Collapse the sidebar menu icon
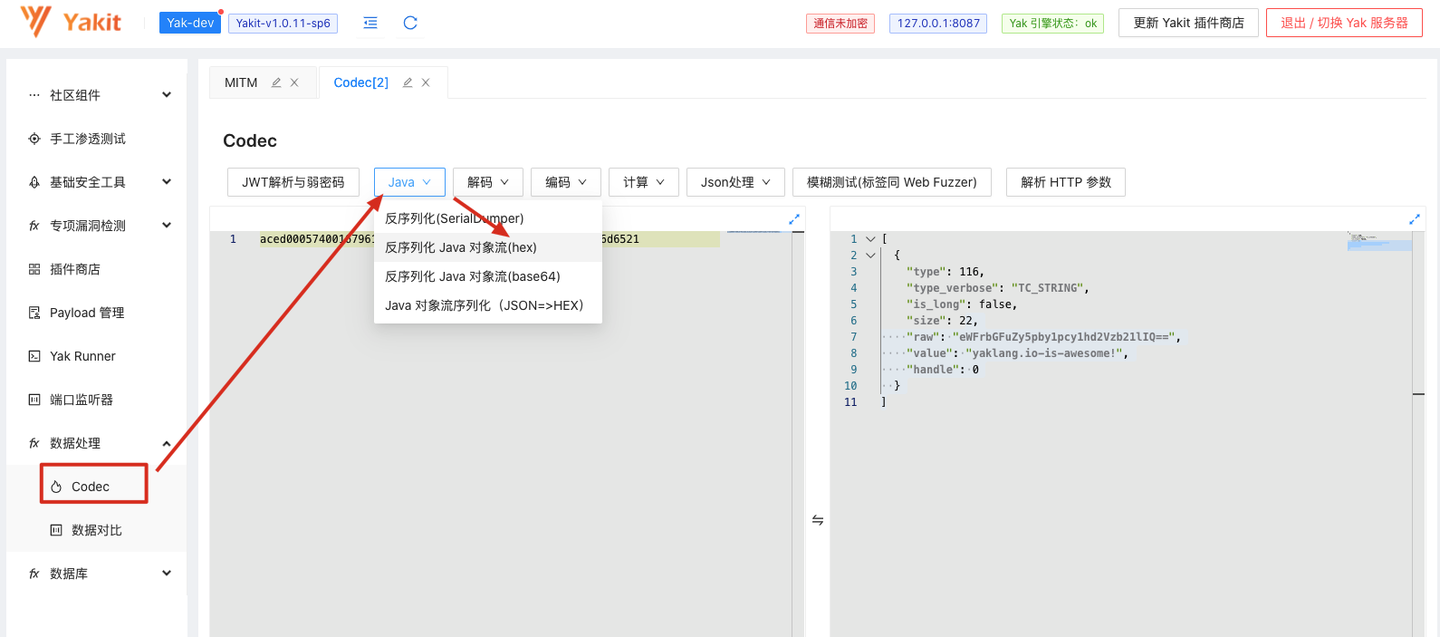The width and height of the screenshot is (1440, 637). coord(370,23)
